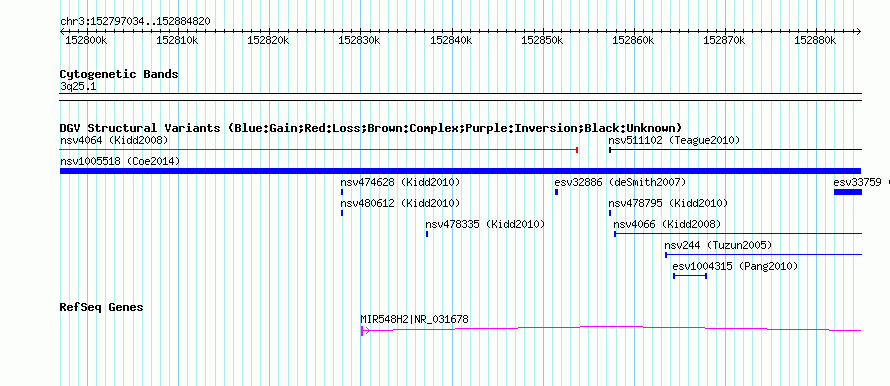Click the 152870k ruler tick label
The image size is (890, 386).
pyautogui.click(x=724, y=40)
